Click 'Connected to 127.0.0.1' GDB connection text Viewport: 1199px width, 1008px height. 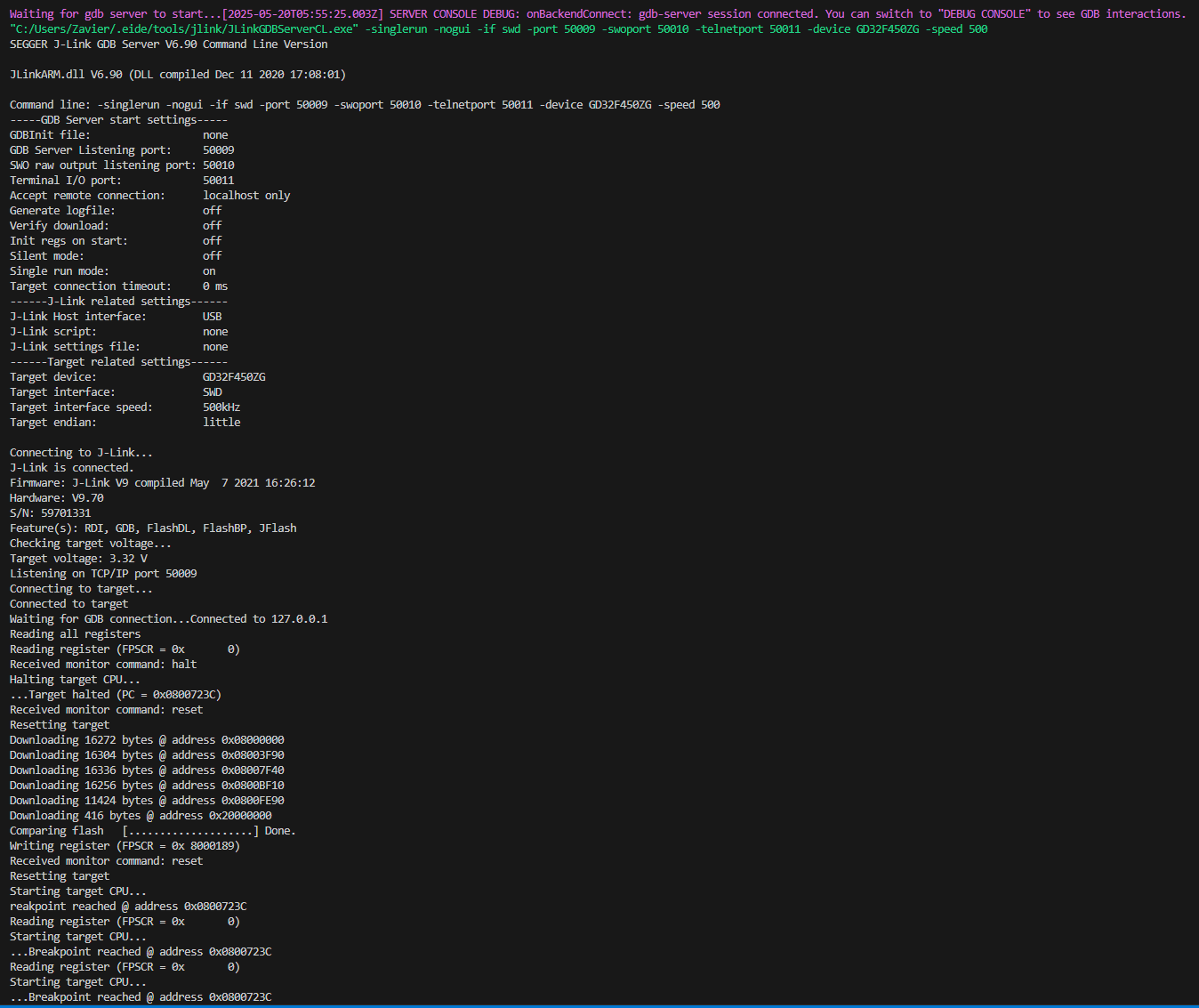(259, 619)
